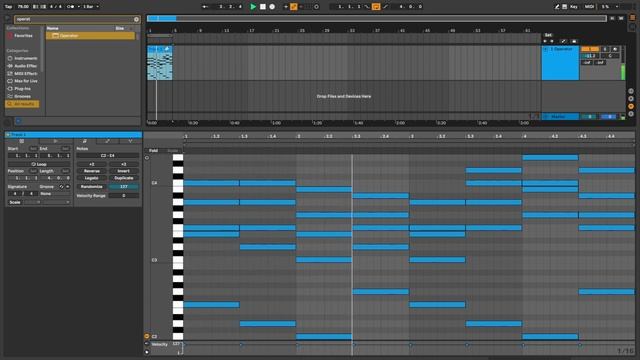Open the 1 Bar quantization menu
640x360 pixels.
pos(91,7)
